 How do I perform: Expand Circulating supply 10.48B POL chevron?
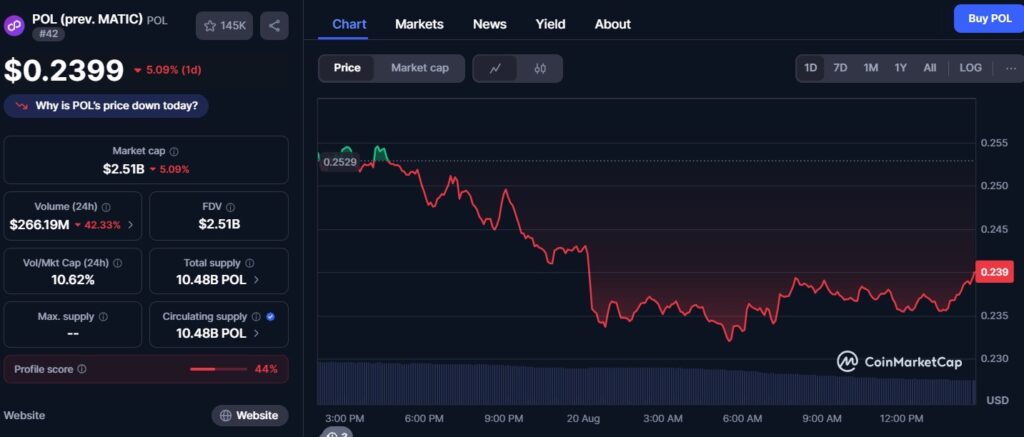pyautogui.click(x=256, y=333)
